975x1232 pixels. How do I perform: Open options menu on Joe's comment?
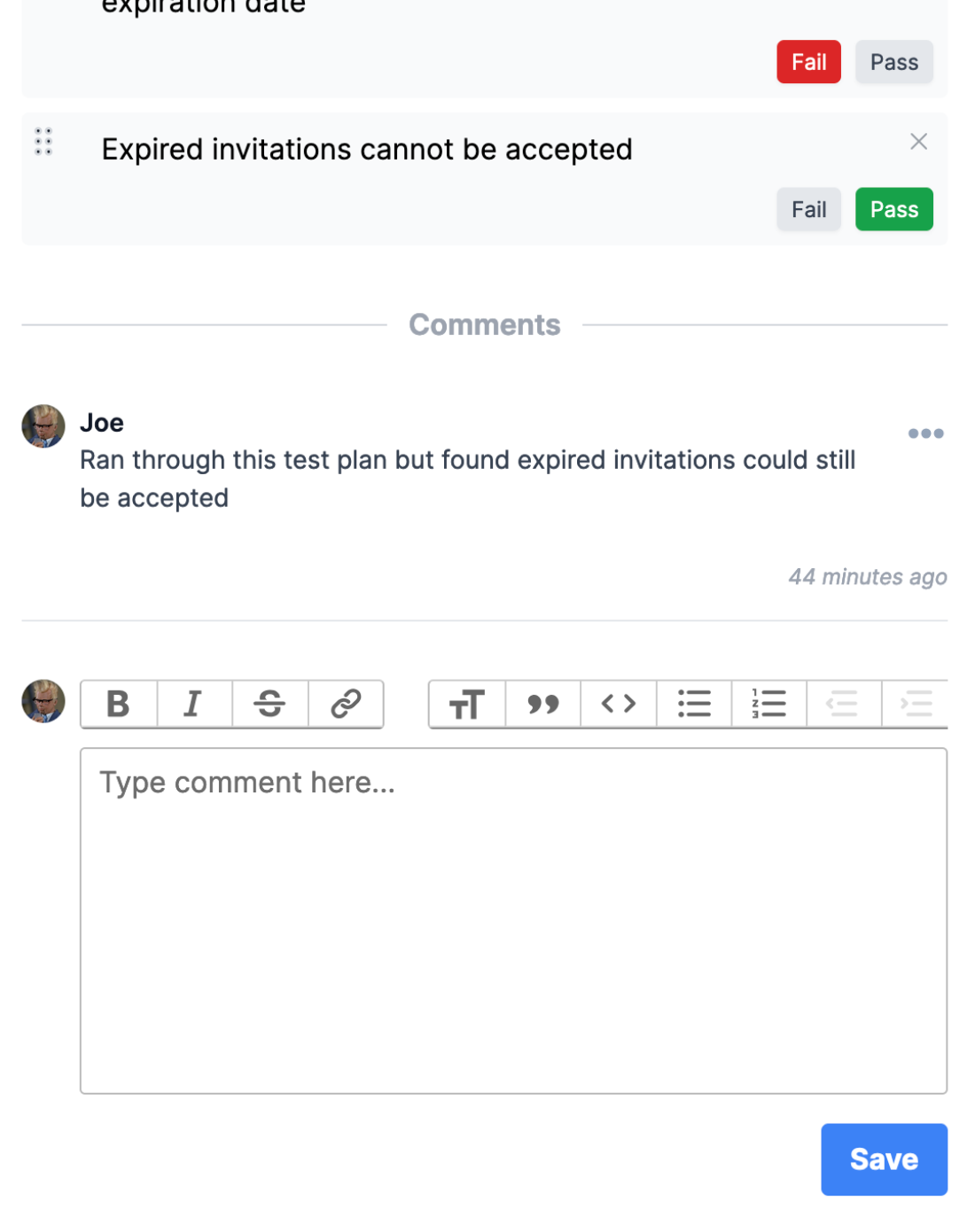tap(925, 433)
